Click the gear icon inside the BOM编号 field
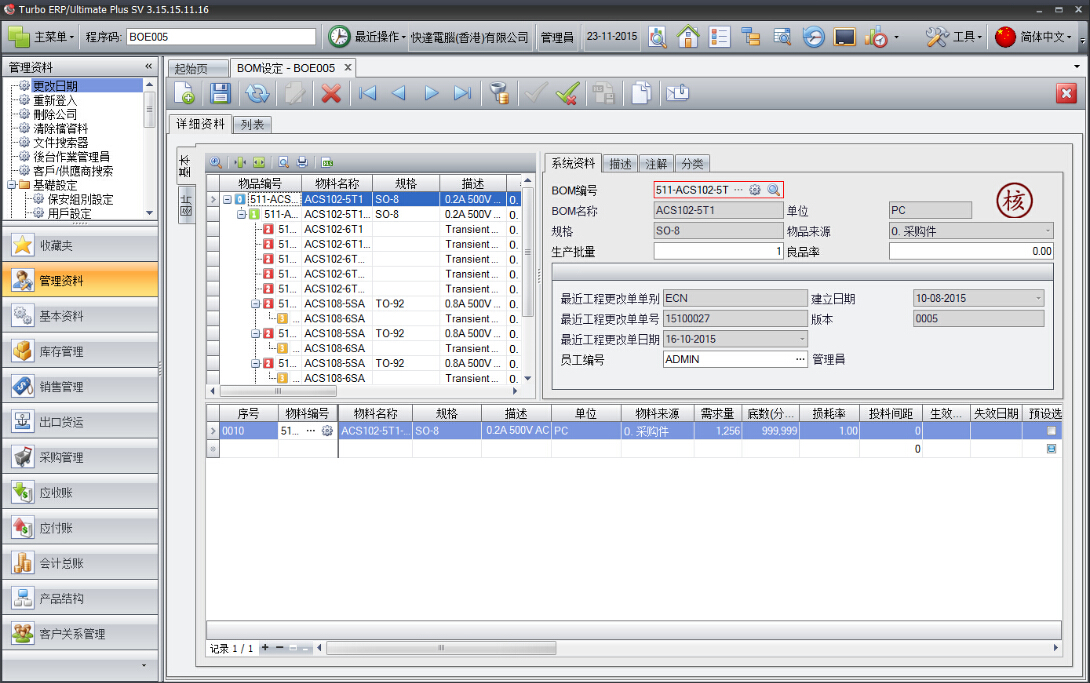 755,190
